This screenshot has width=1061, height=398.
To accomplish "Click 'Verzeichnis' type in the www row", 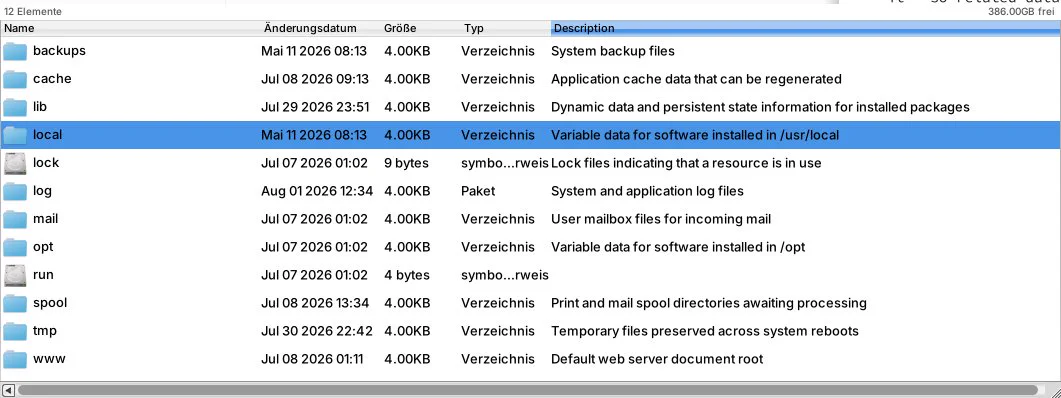I will pos(498,359).
